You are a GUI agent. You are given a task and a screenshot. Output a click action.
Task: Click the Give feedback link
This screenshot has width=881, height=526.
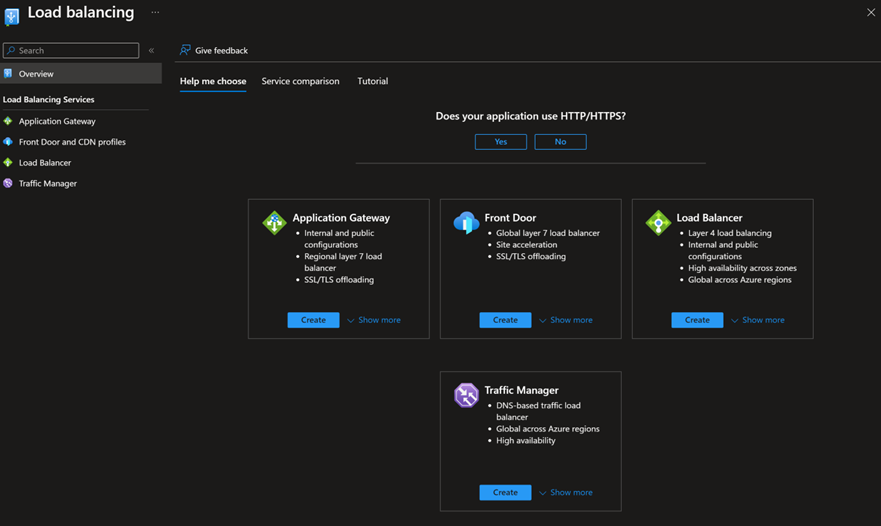tap(221, 51)
